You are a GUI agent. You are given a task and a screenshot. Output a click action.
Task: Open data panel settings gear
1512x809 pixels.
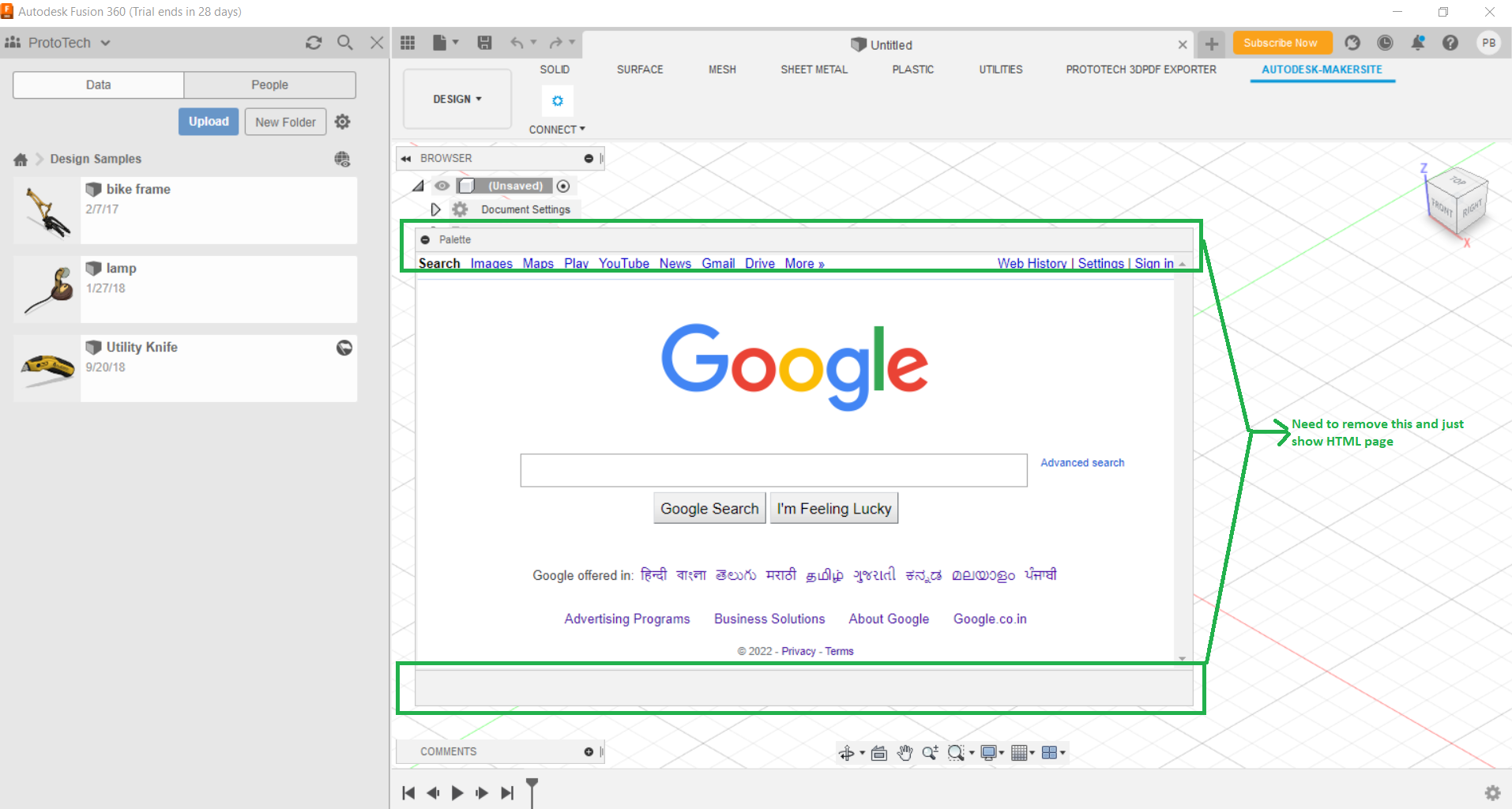click(342, 122)
